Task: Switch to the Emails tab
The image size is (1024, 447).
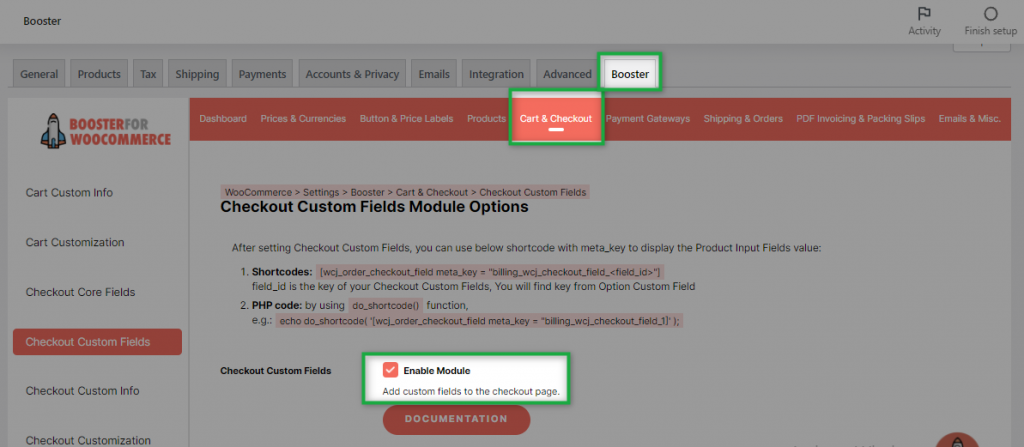Action: (x=434, y=74)
